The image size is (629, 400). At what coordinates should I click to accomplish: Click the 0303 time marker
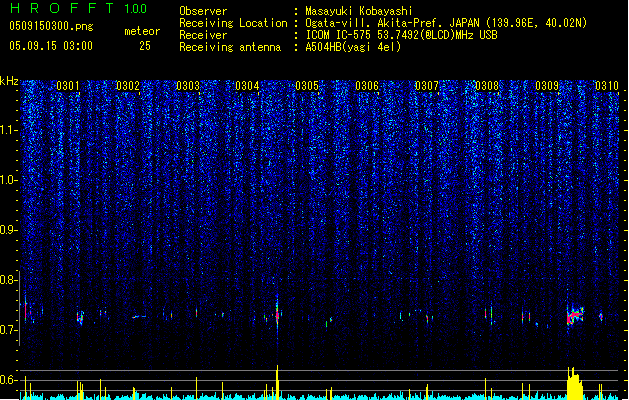188,86
